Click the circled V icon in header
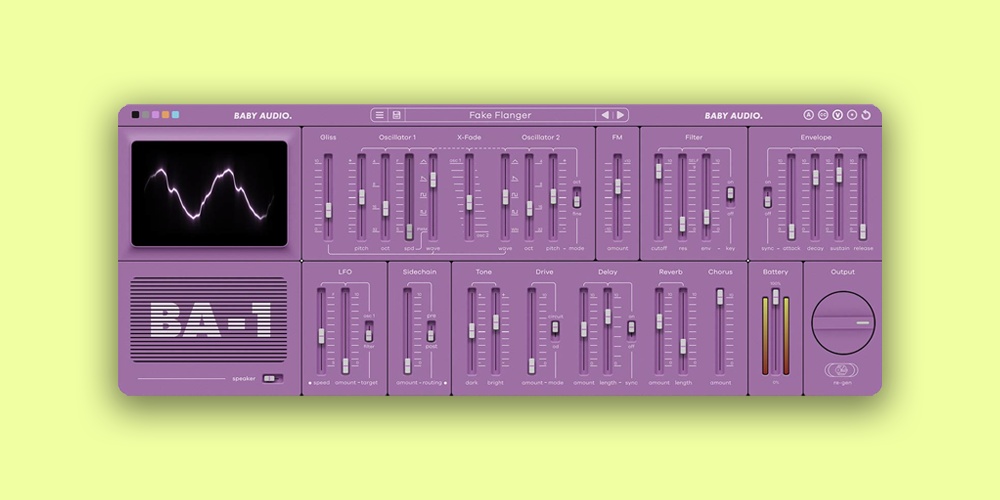Screen dimensions: 1000x500 (x=838, y=115)
